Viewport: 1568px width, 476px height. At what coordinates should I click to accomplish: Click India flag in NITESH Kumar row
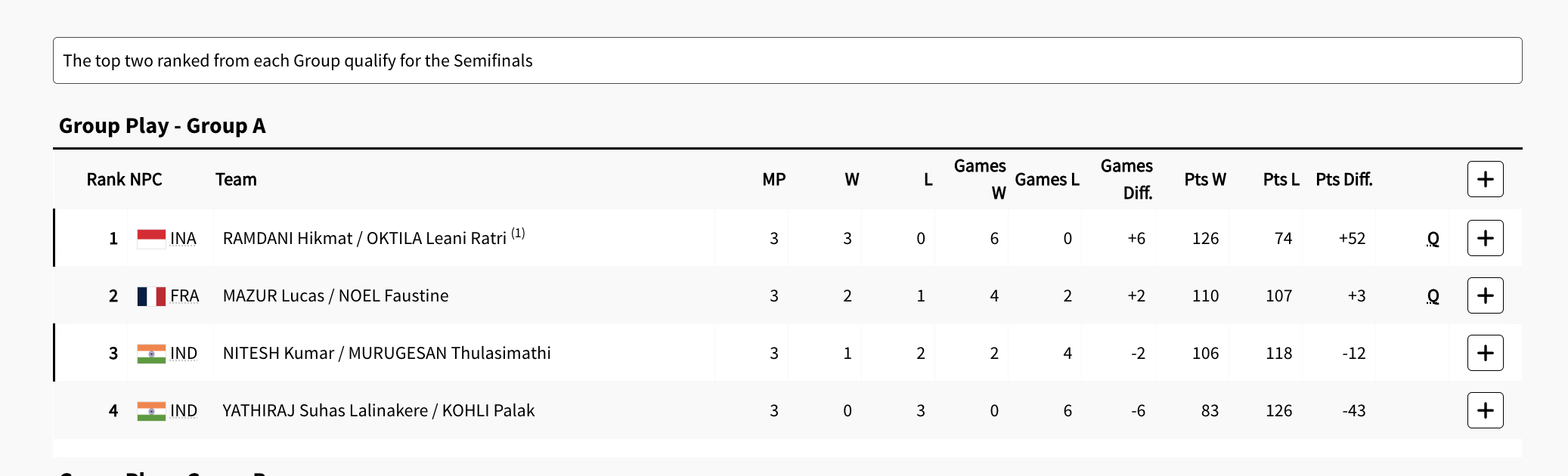click(151, 354)
